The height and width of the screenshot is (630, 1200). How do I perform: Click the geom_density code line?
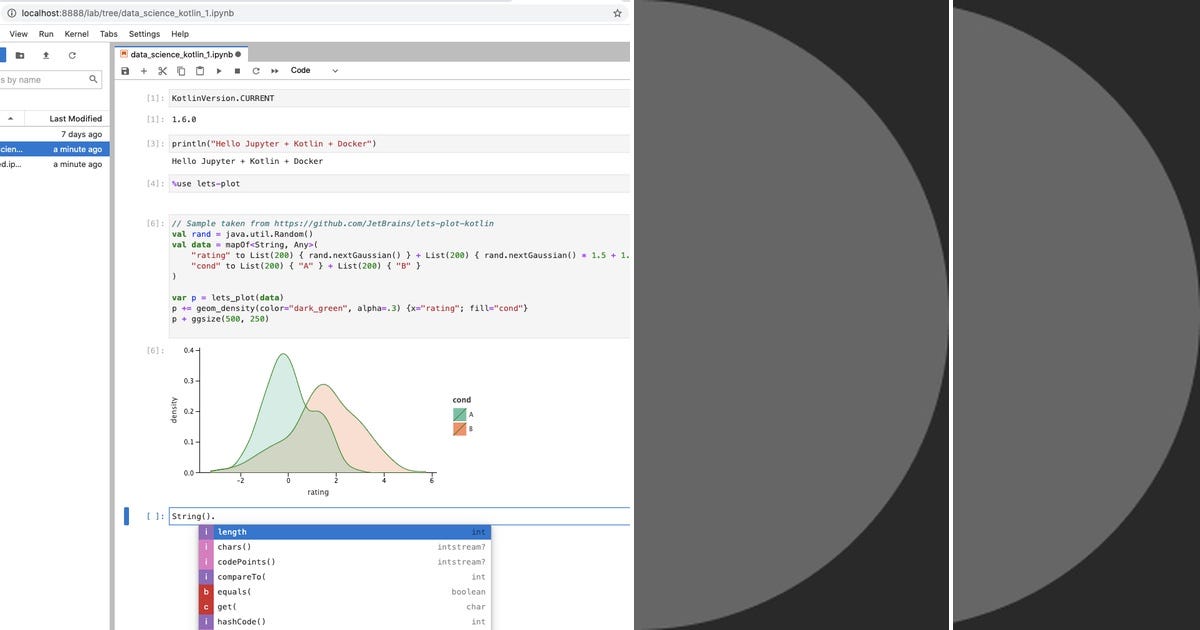click(350, 308)
